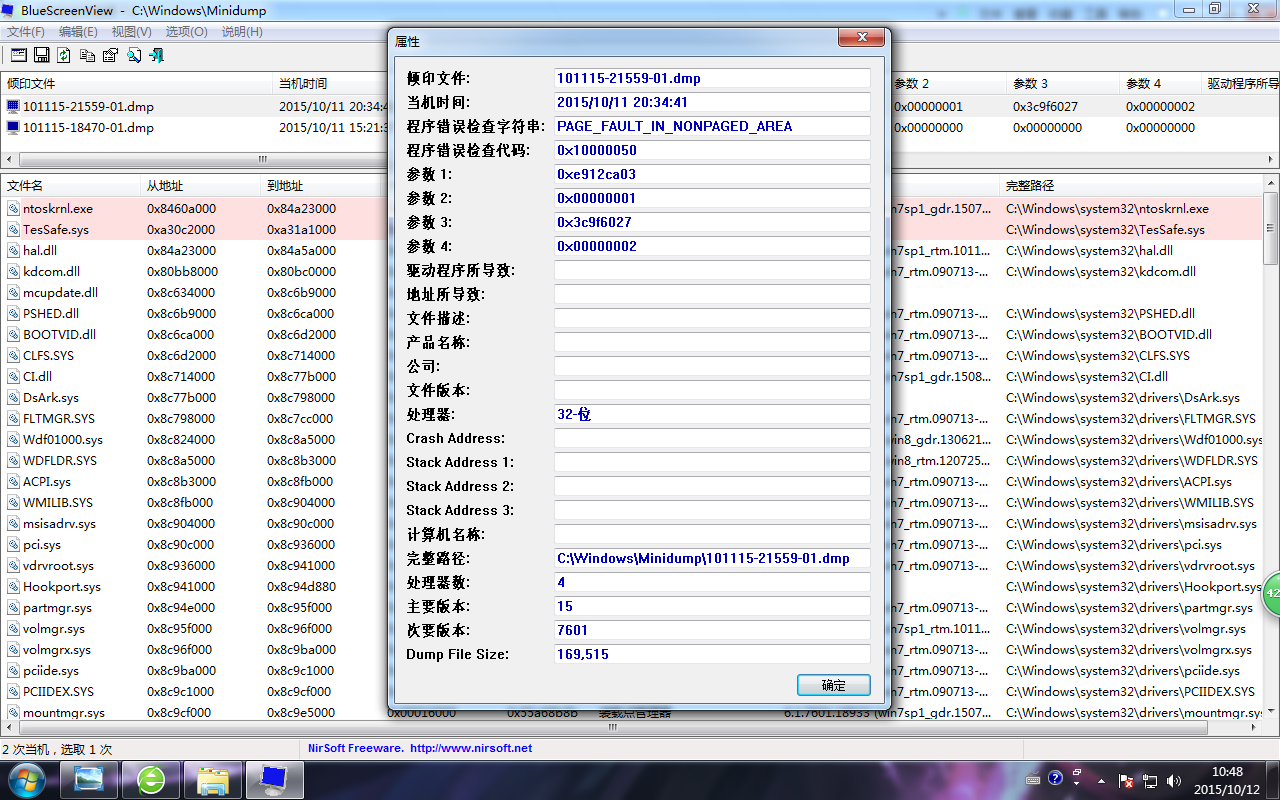Screen dimensions: 1280x800
Task: Open the 编辑(E) menu
Action: [x=78, y=32]
